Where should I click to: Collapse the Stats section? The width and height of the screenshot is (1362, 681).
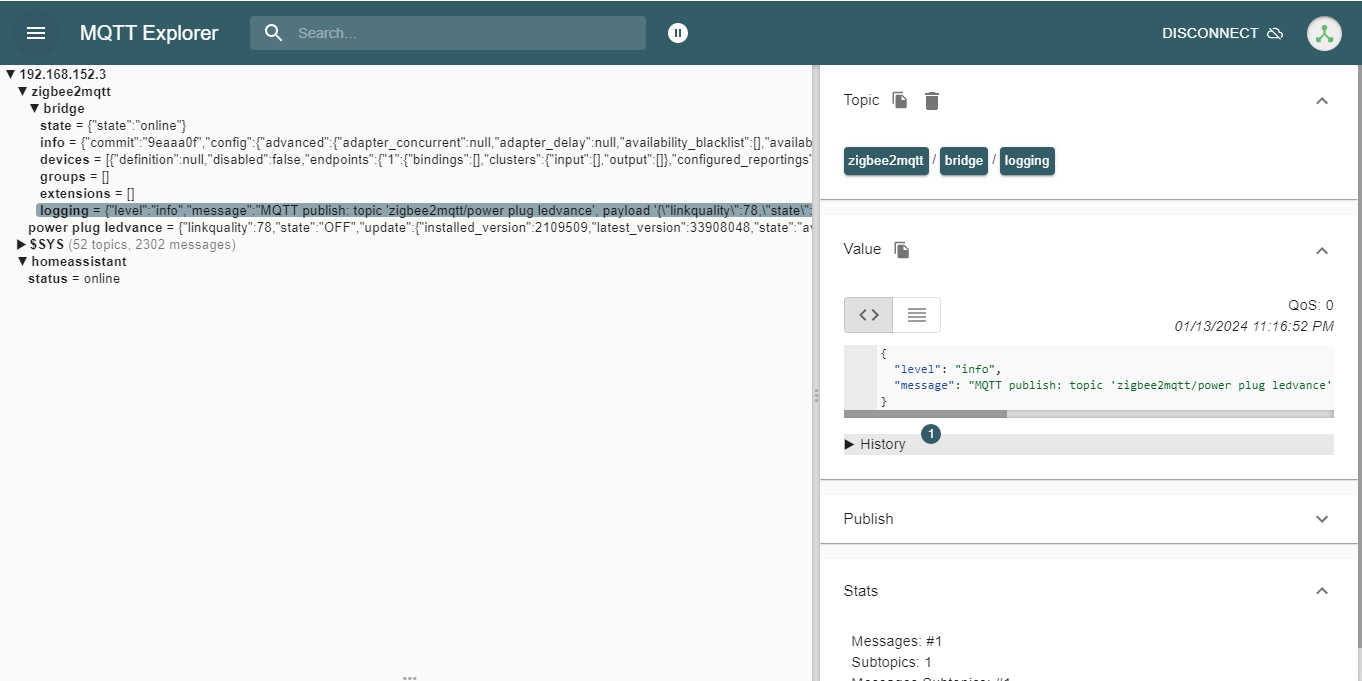1322,591
